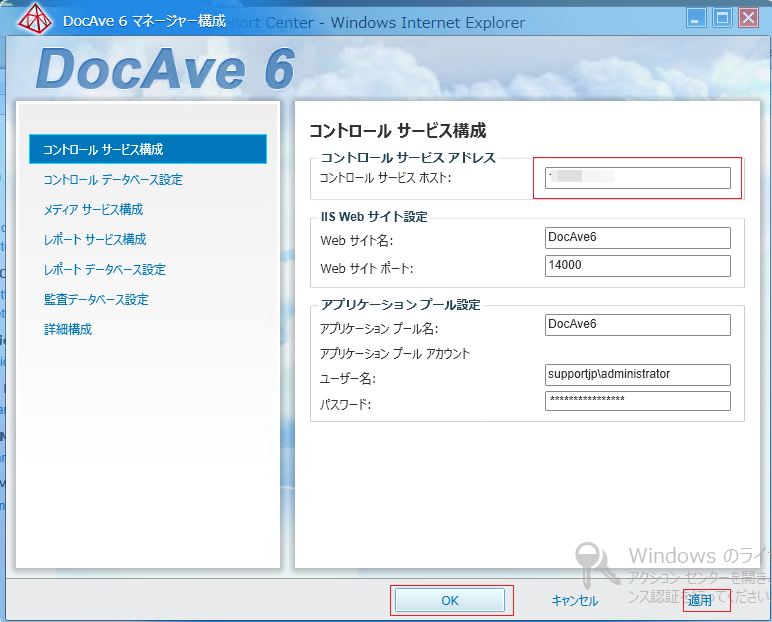Viewport: 772px width, 622px height.
Task: Click the DocAve pyramid icon in title bar
Action: point(34,19)
